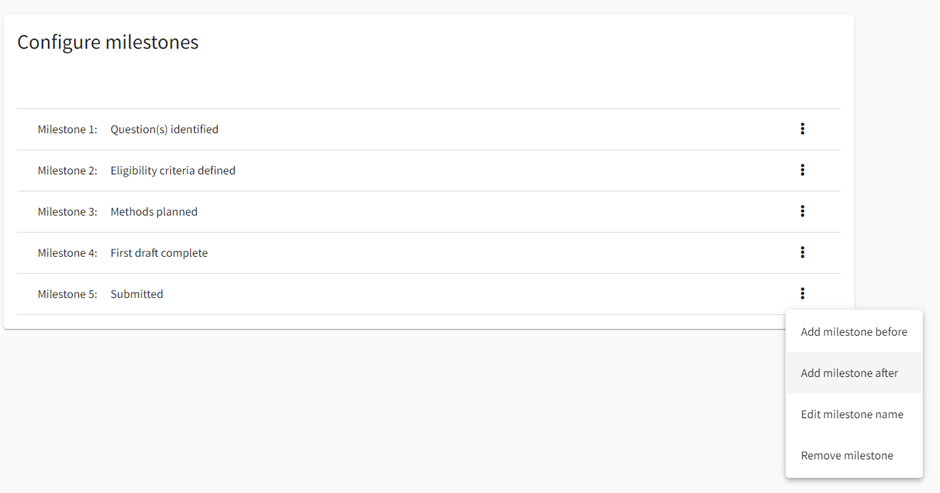Click the Methods planned milestone name
940x493 pixels.
tap(154, 212)
